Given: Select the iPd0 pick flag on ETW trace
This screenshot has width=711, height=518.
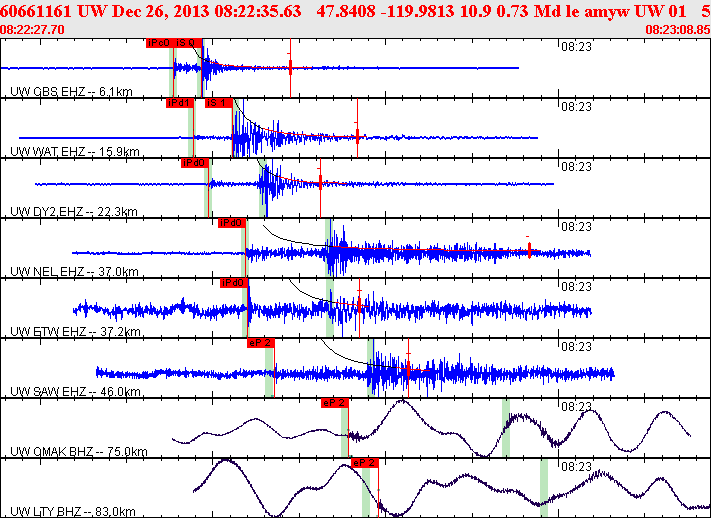Looking at the screenshot, I should (234, 283).
